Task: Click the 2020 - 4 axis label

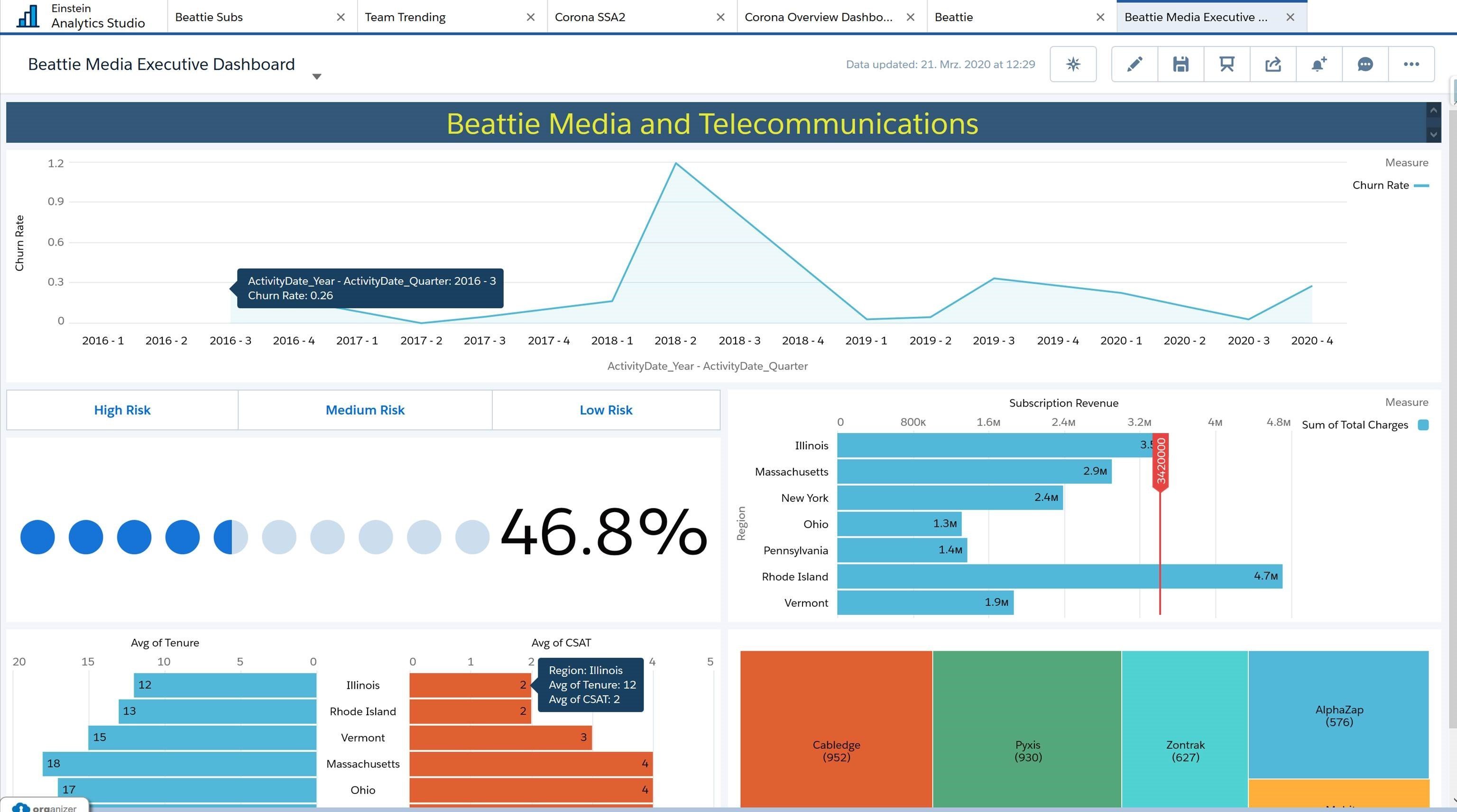Action: (1312, 341)
